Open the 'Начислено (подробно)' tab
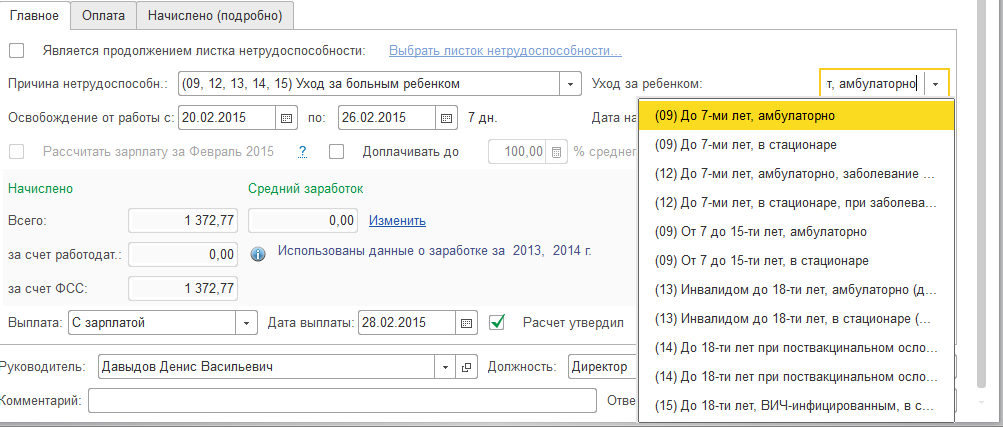 (x=214, y=15)
